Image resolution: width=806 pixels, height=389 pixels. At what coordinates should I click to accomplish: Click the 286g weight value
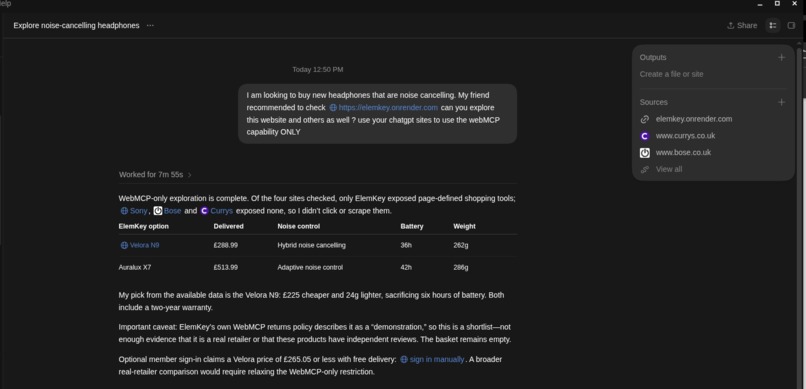(x=461, y=267)
